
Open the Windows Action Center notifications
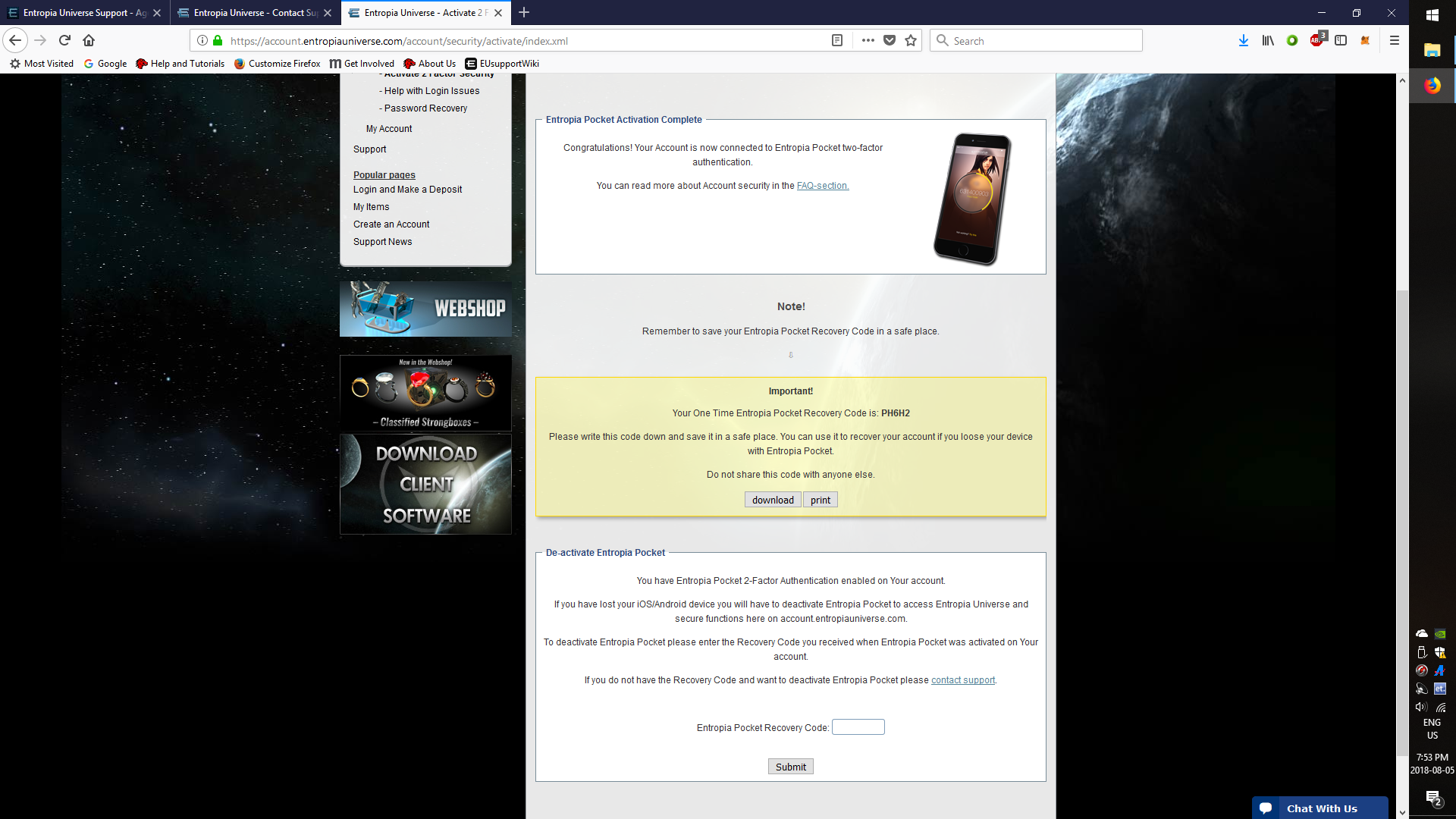click(x=1433, y=798)
